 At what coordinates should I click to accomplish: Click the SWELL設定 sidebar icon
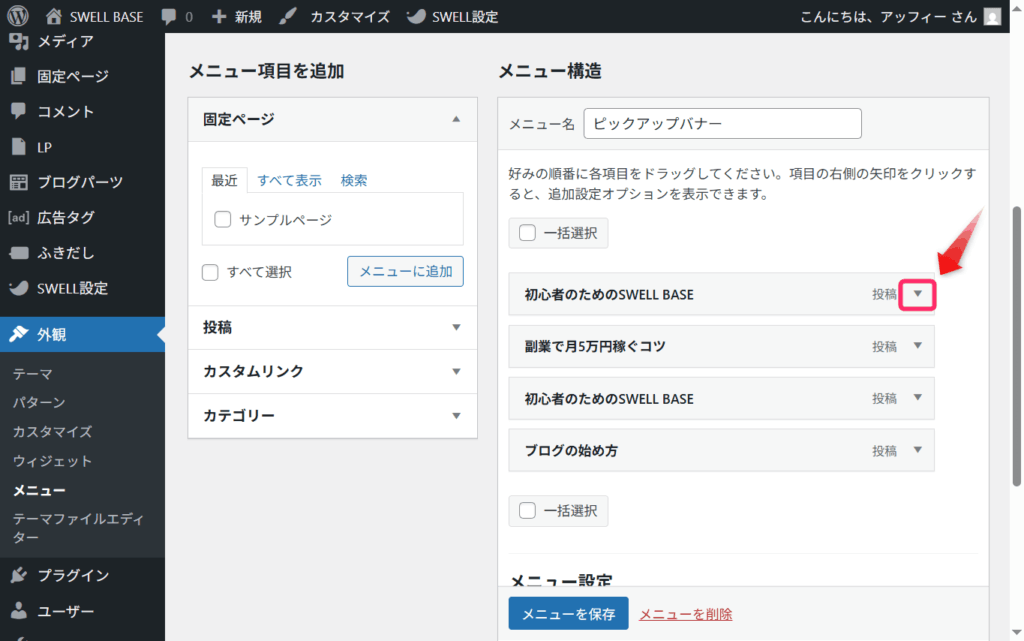19,288
